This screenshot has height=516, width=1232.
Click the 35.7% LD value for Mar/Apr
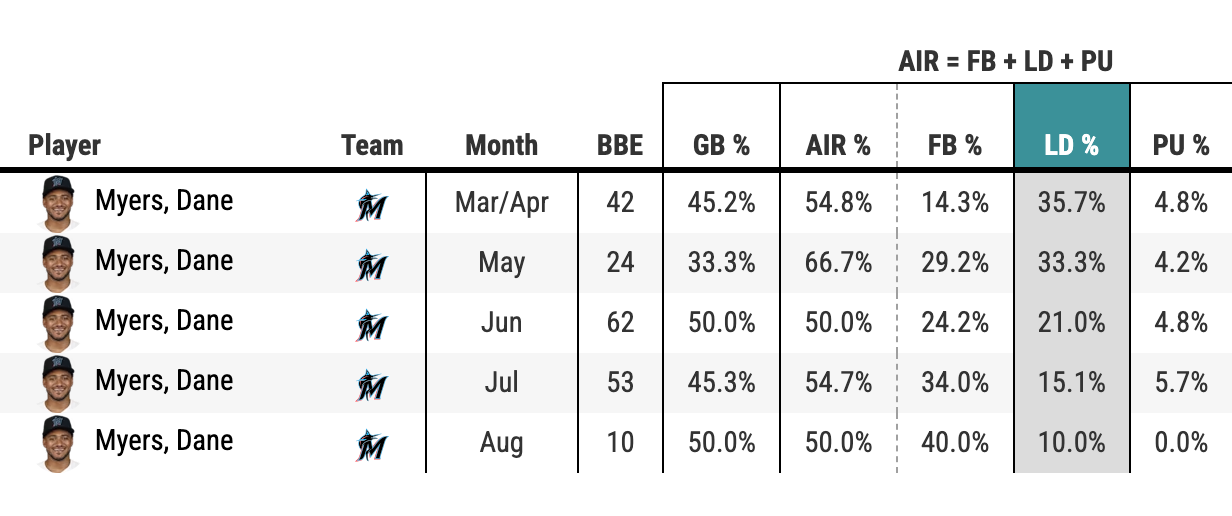pyautogui.click(x=1071, y=203)
